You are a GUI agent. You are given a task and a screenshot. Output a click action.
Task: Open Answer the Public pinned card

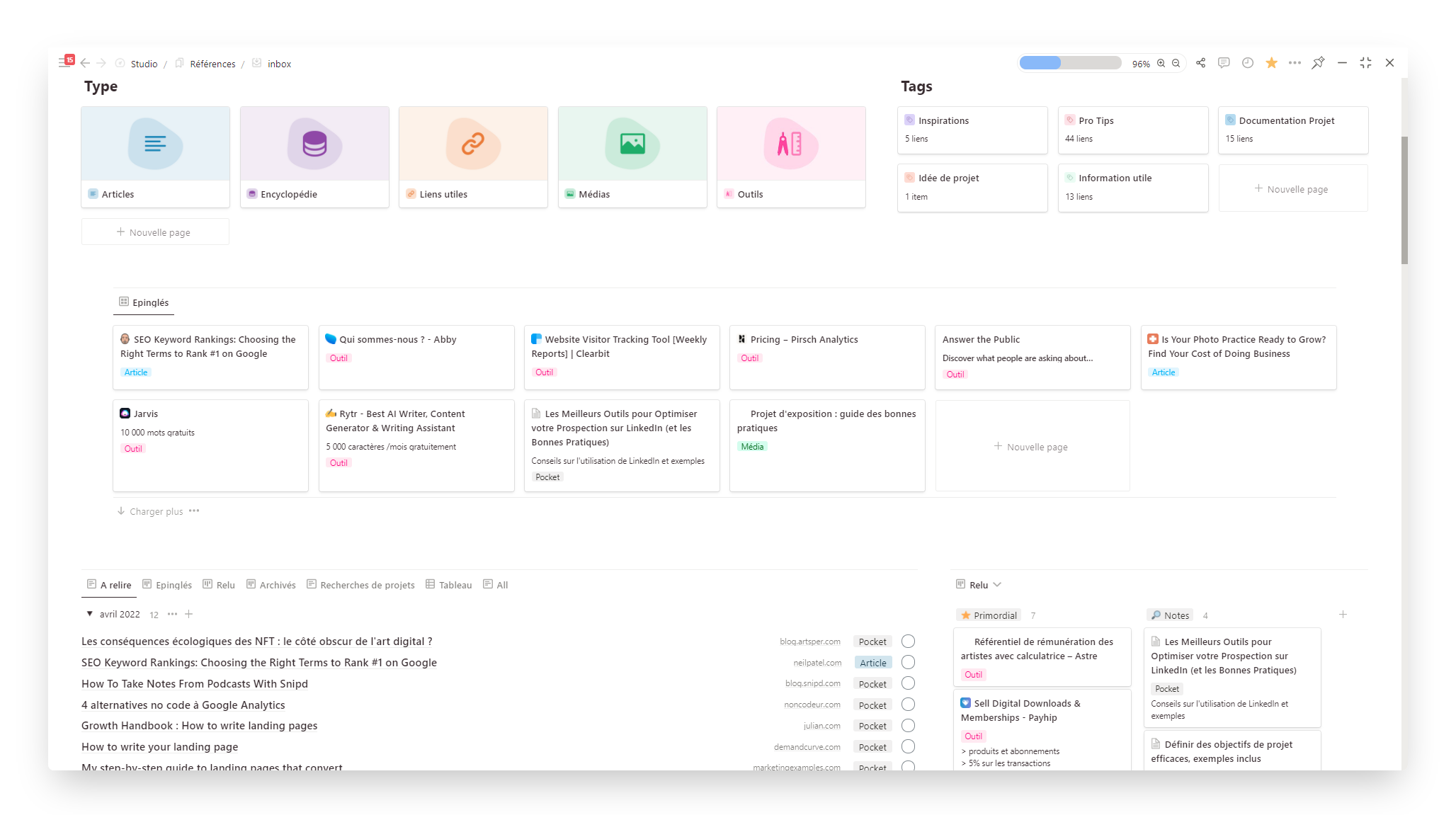[x=1033, y=357]
